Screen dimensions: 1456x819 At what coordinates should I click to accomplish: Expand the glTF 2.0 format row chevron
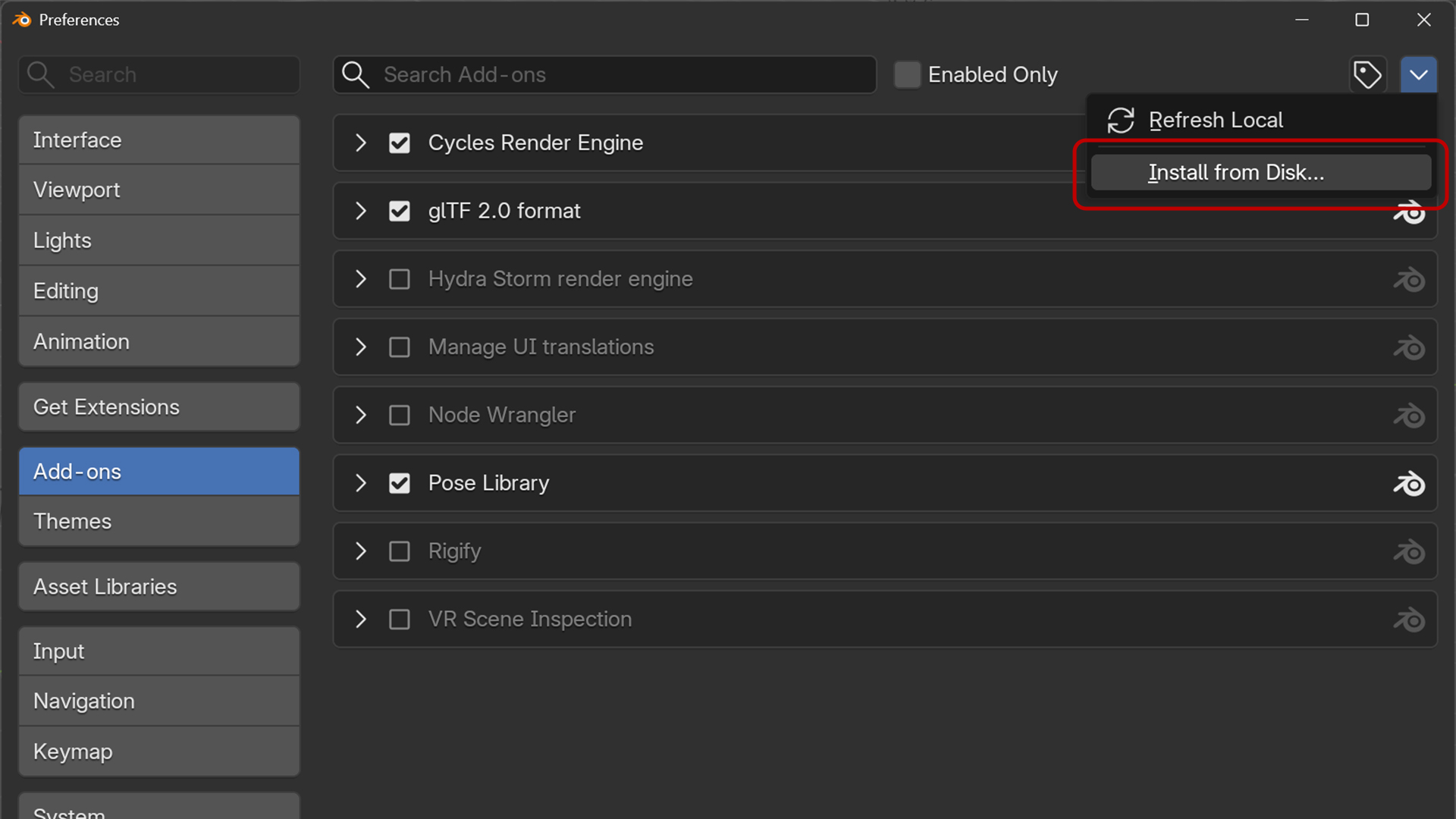pyautogui.click(x=361, y=211)
